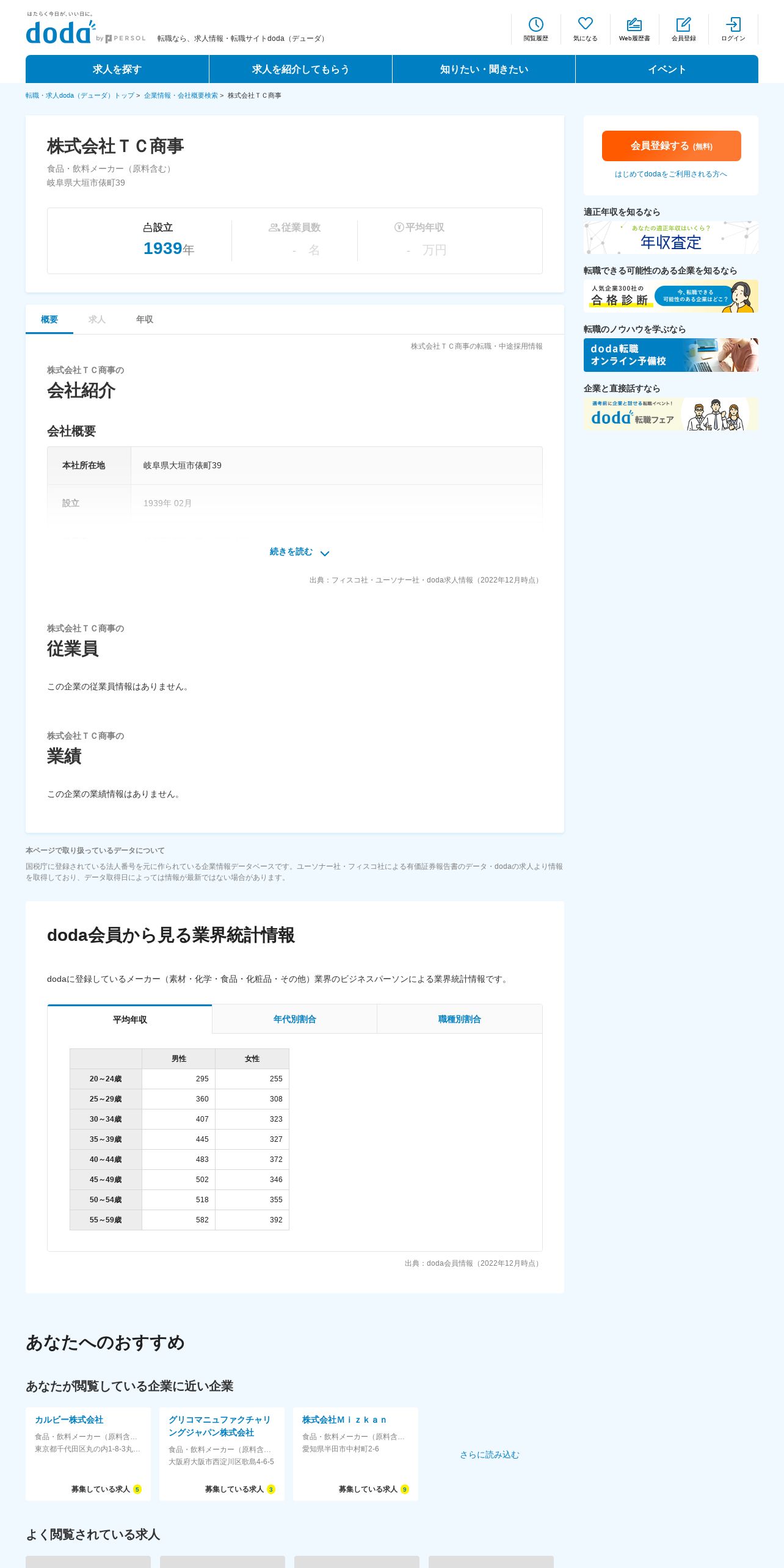Click the value 255 in the table
This screenshot has height=1568, width=784.
point(276,1079)
